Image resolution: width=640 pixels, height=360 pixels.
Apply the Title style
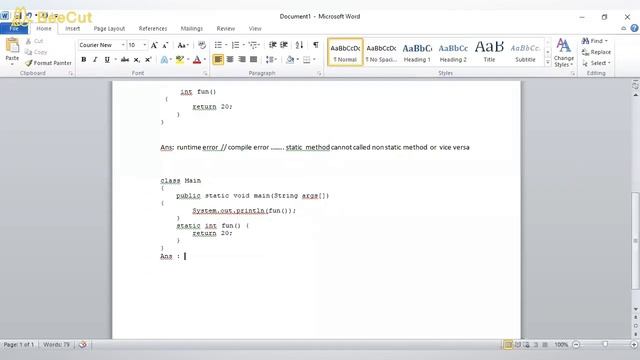[x=489, y=52]
